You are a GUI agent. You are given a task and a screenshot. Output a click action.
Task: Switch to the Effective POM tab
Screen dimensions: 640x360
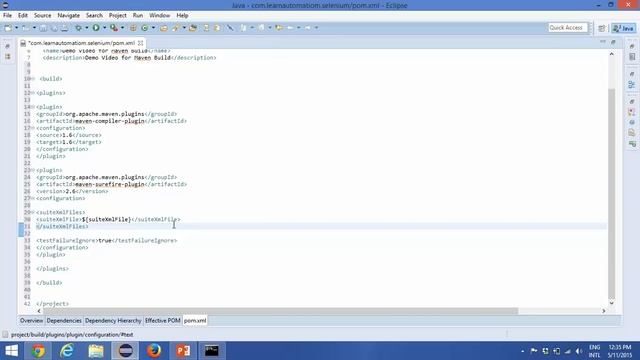162,321
